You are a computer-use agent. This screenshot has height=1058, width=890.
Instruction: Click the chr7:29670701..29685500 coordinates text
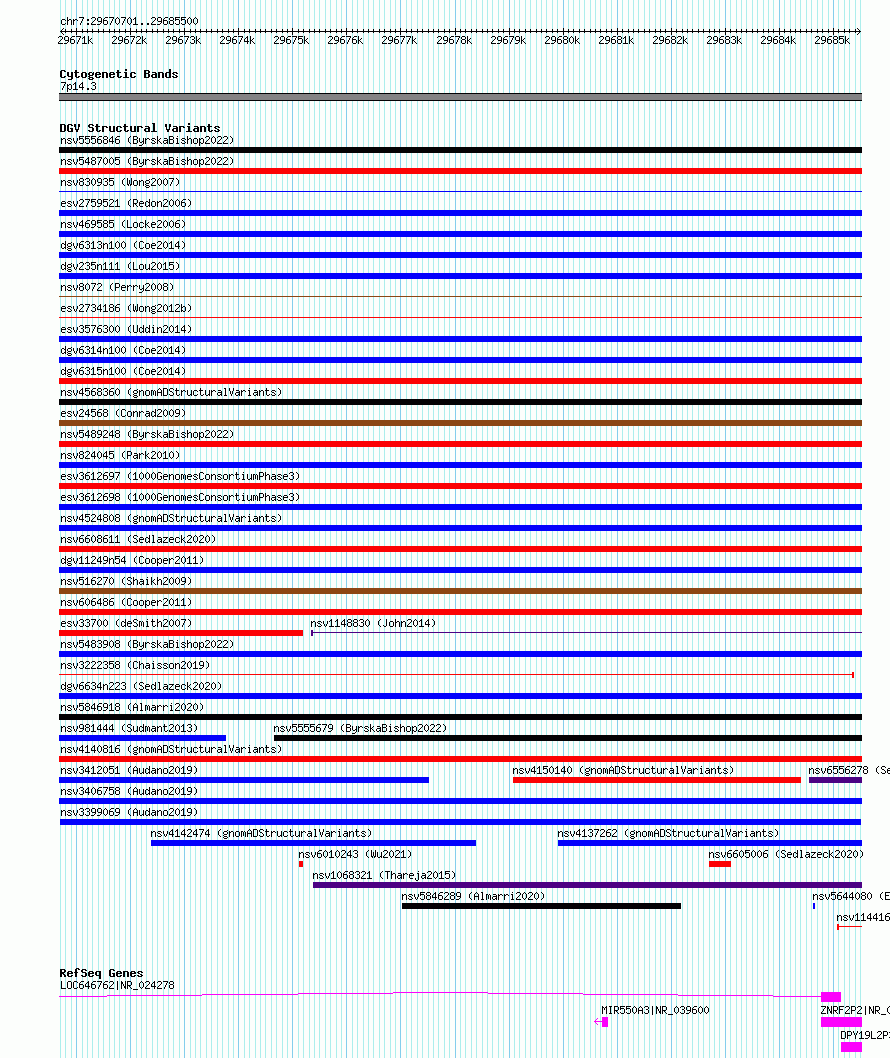pyautogui.click(x=130, y=21)
